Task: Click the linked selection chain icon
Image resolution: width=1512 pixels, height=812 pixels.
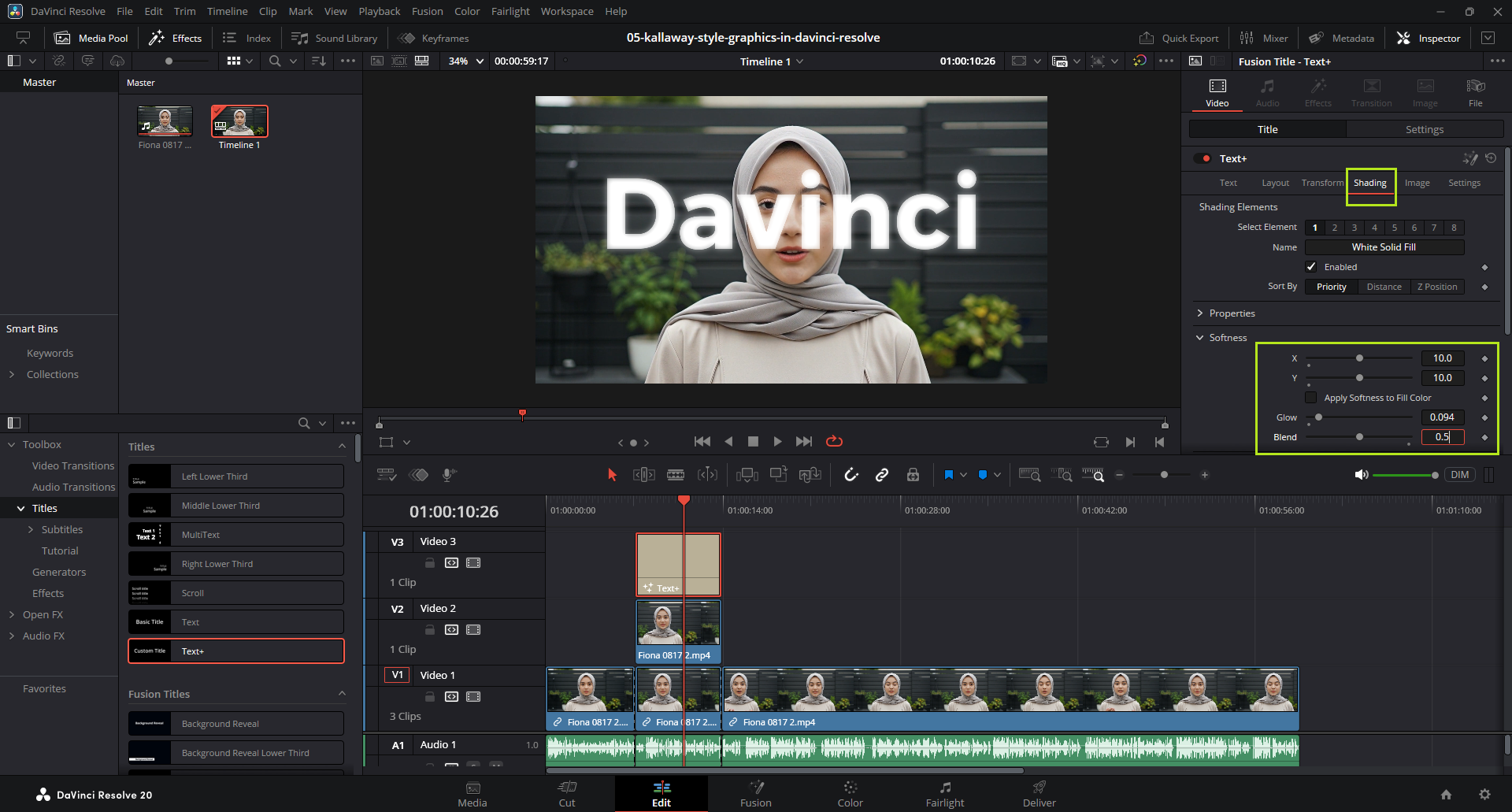Action: pos(882,475)
